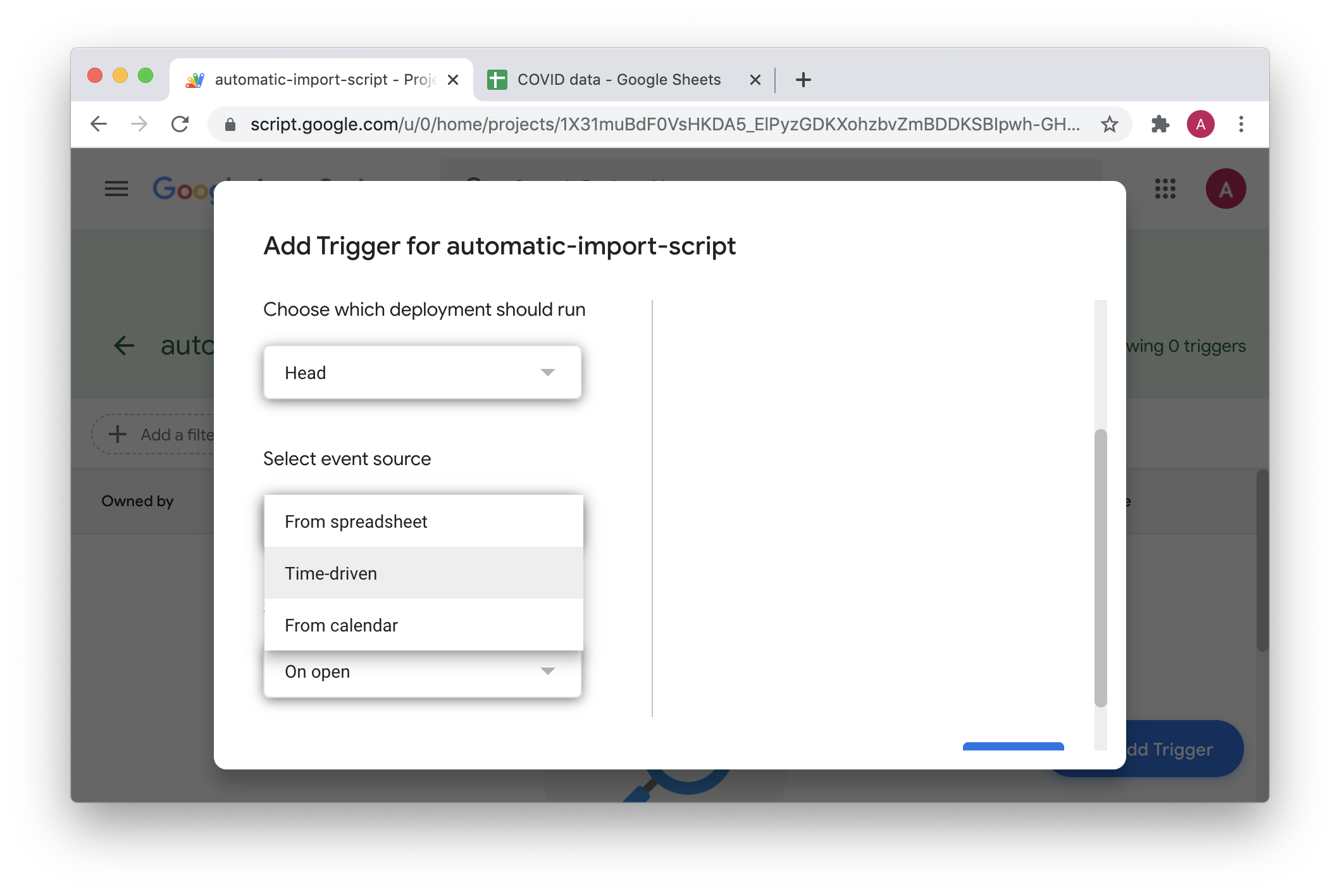1340x896 pixels.
Task: Open Apps Script hamburger main menu
Action: pyautogui.click(x=116, y=189)
